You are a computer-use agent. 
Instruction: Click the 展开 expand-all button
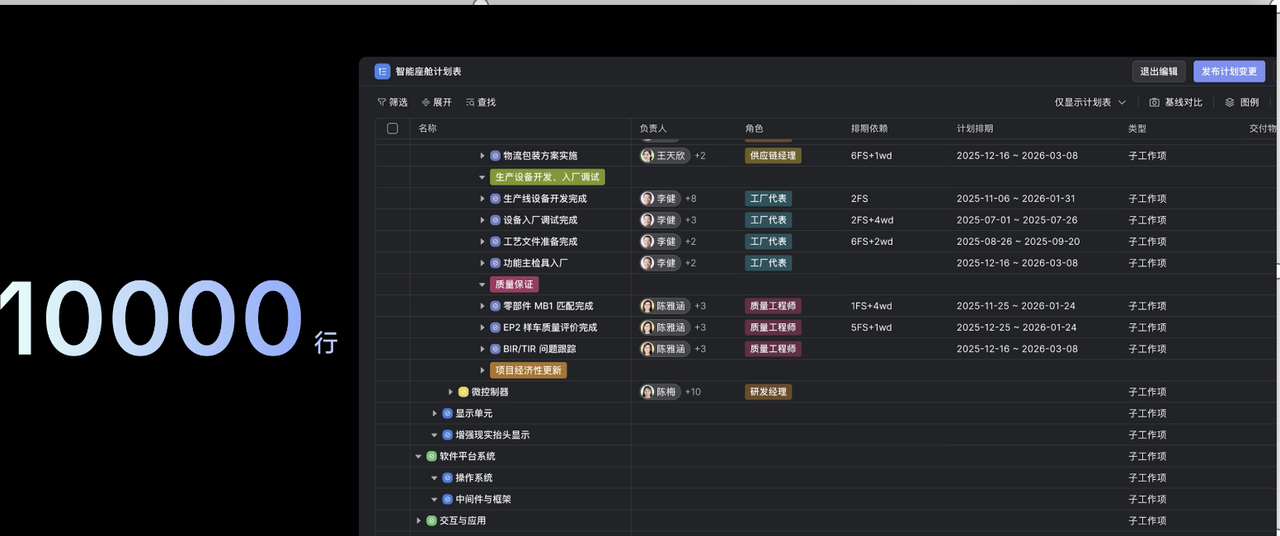437,102
